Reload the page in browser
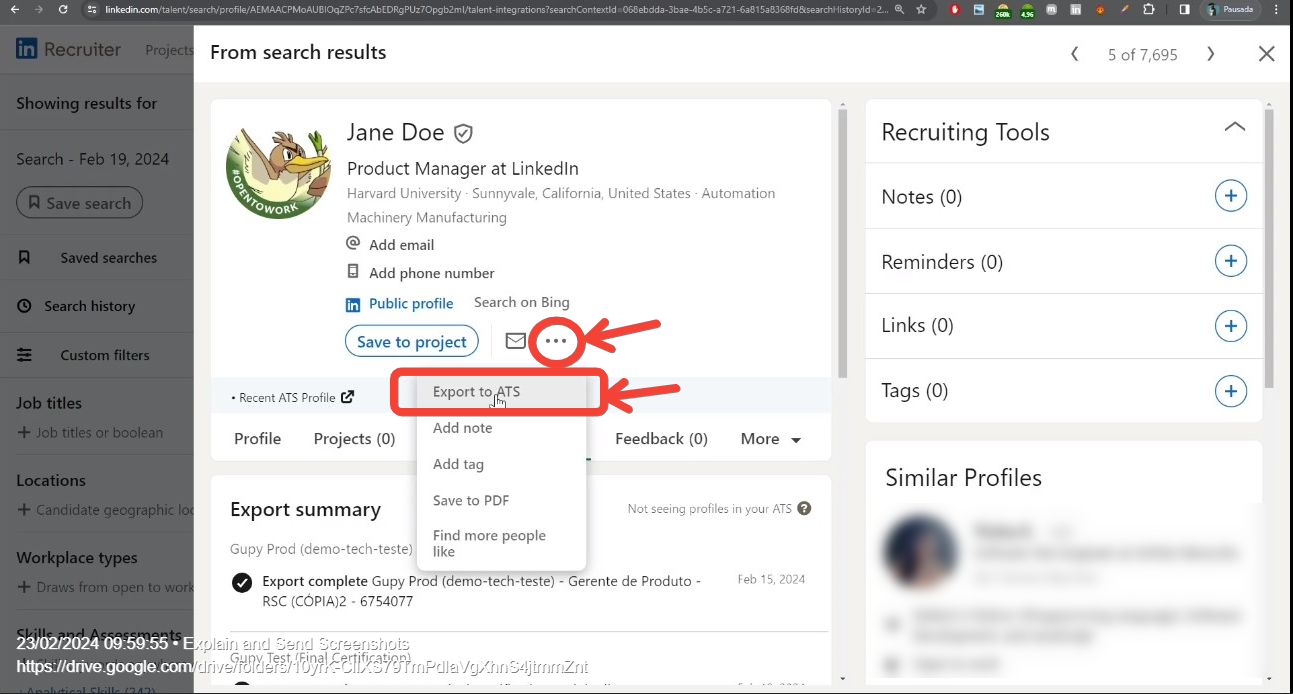1293x694 pixels. click(x=63, y=9)
